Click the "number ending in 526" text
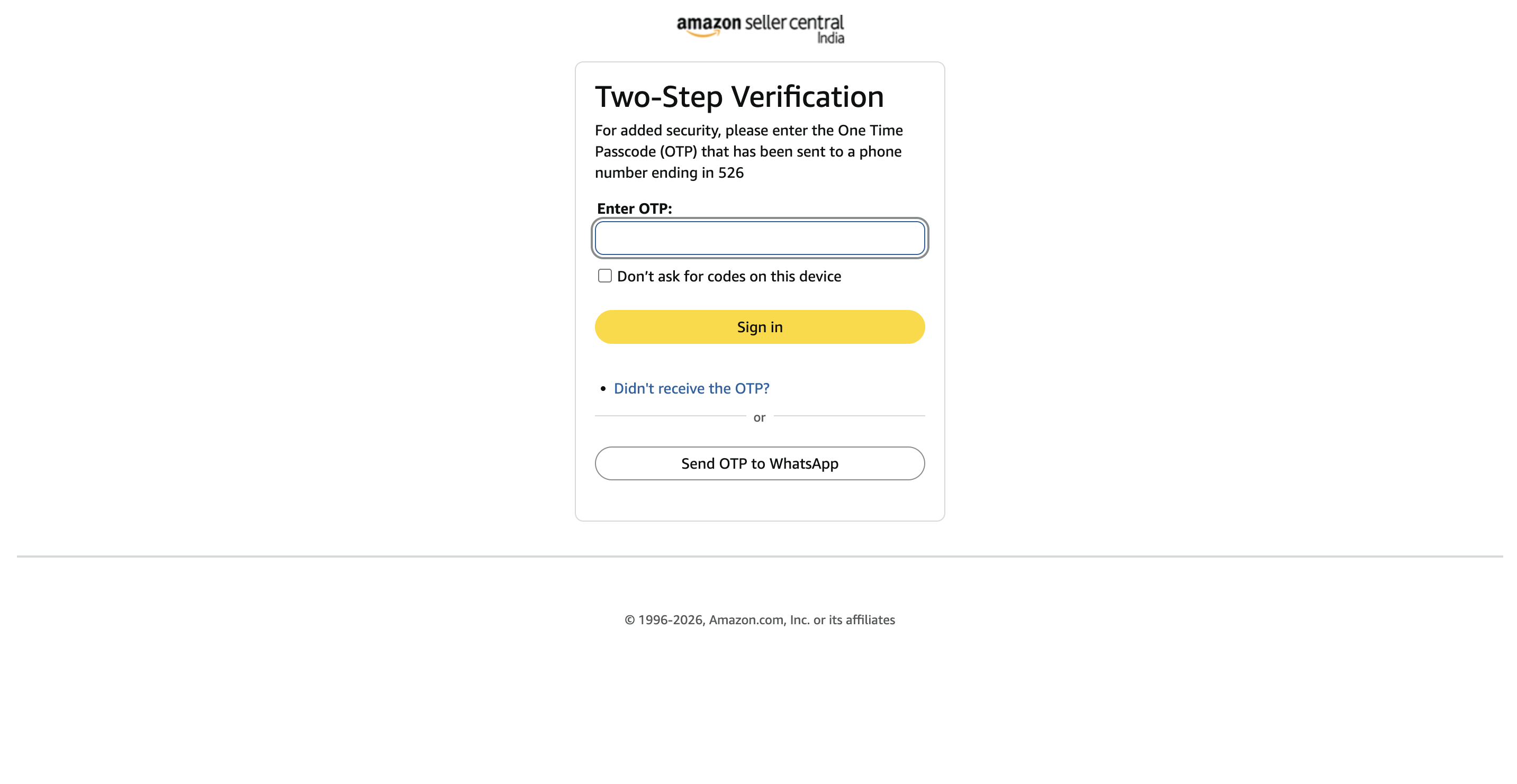This screenshot has width=1517, height=784. 669,172
